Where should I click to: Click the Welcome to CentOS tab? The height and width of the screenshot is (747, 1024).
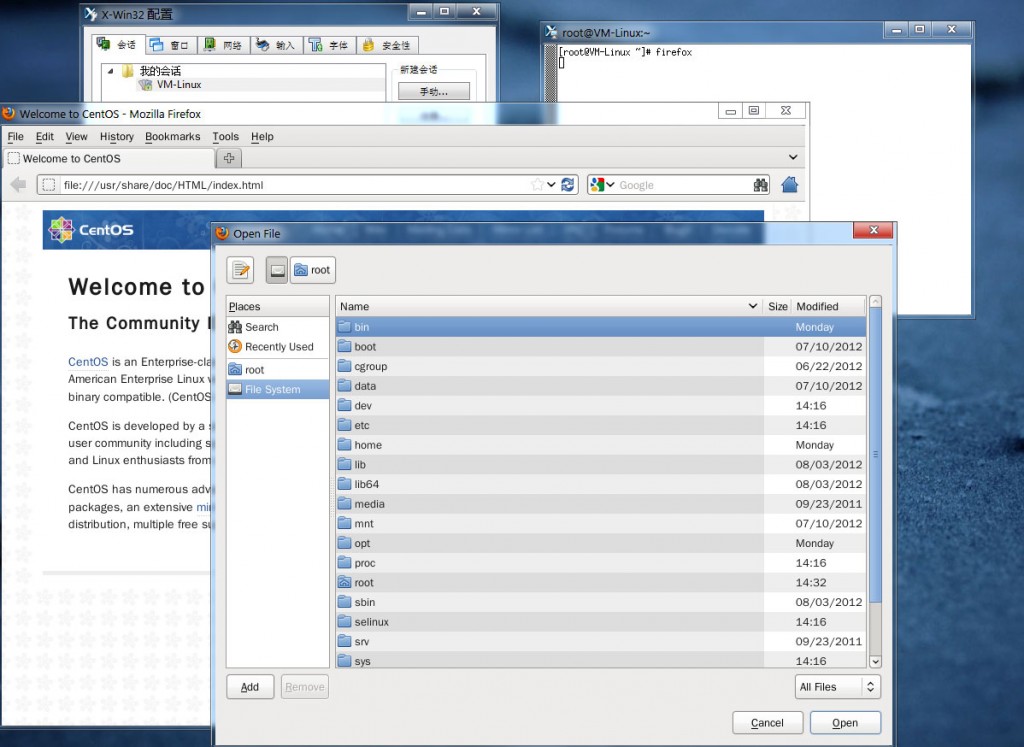click(x=109, y=158)
